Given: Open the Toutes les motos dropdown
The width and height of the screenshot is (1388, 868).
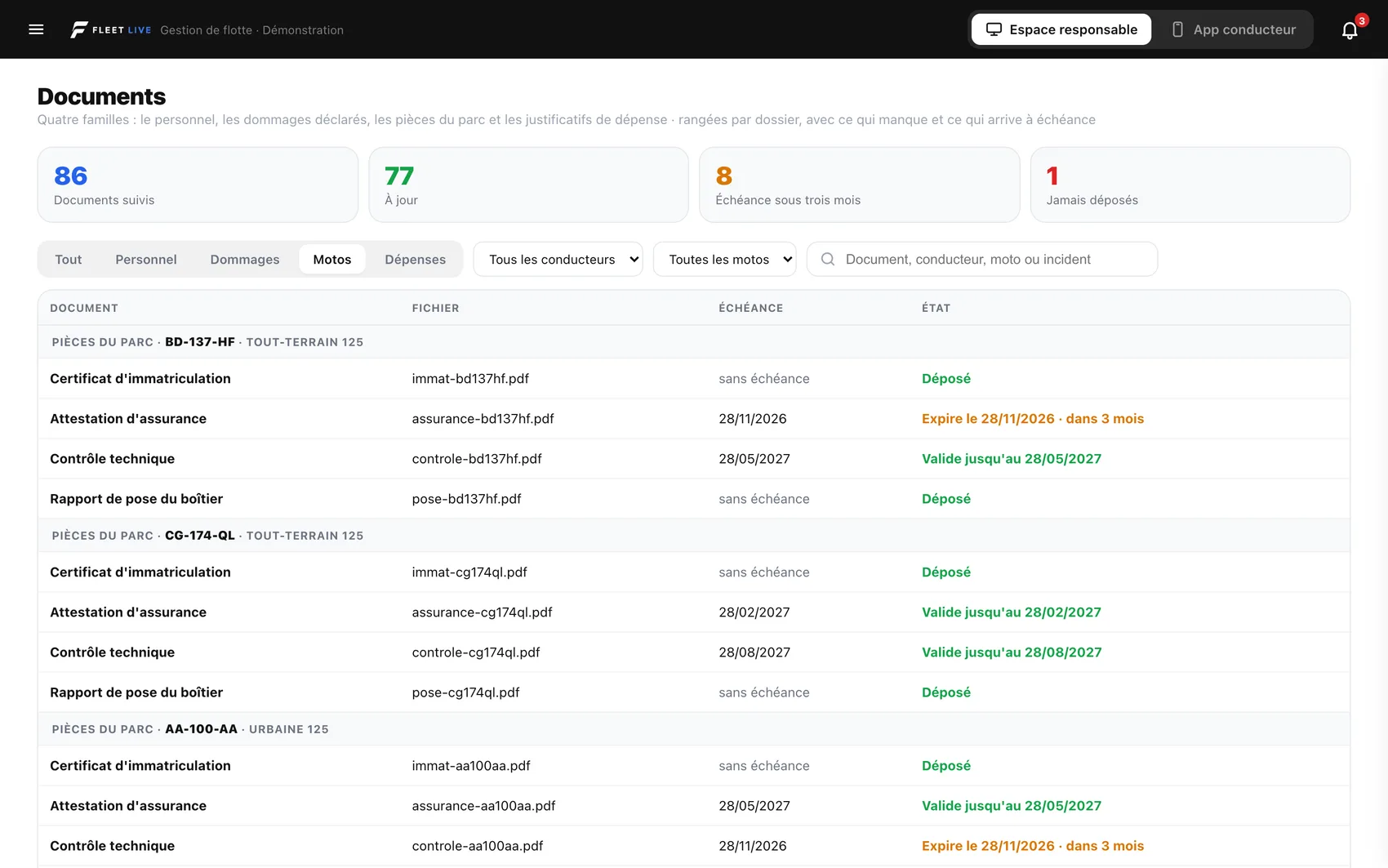Looking at the screenshot, I should (724, 259).
